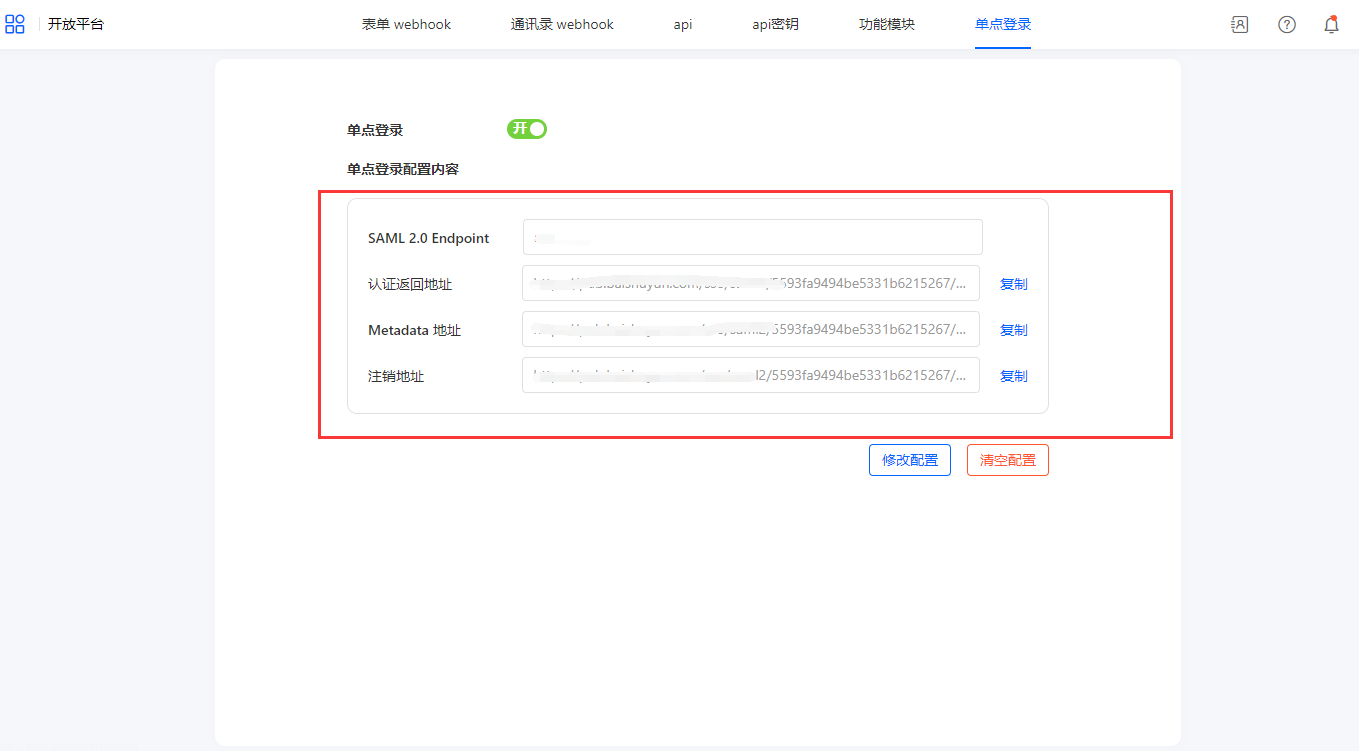This screenshot has width=1359, height=751.
Task: Click the 认证返回地址 text field
Action: pyautogui.click(x=750, y=284)
